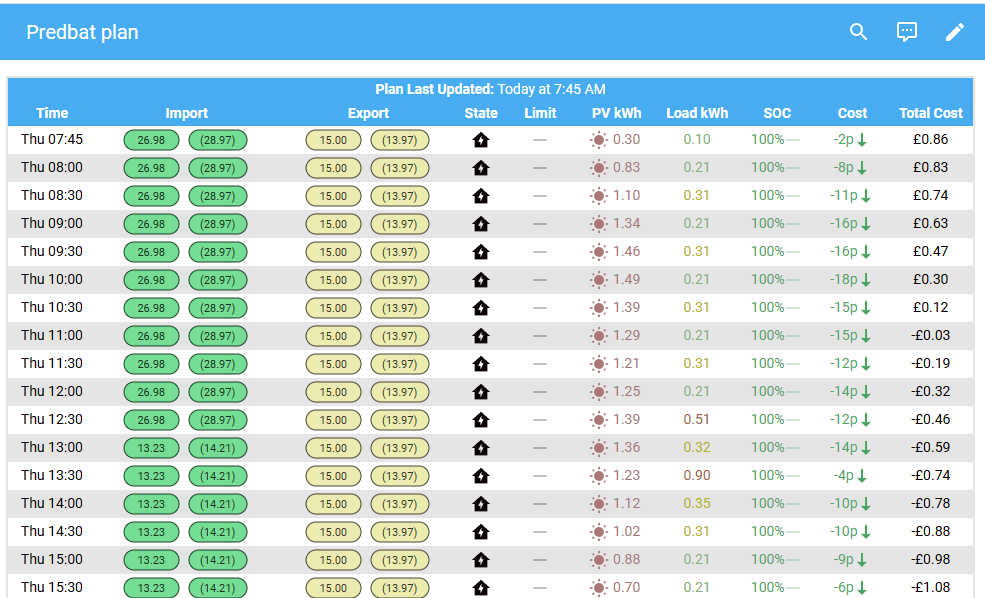Click the (28.97) import pill for Thu 09:00
The height and width of the screenshot is (598, 985).
218,224
